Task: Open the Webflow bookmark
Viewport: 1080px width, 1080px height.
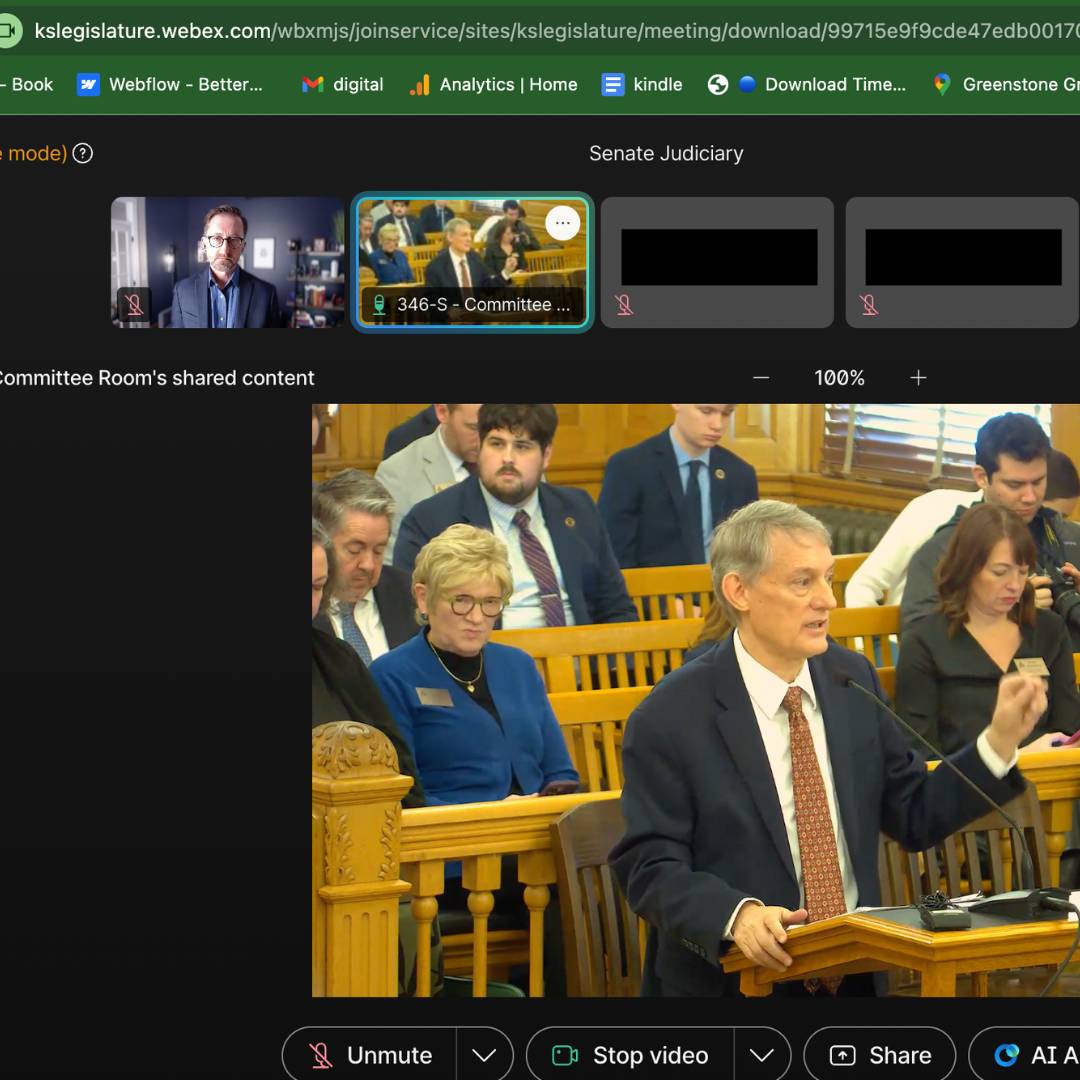Action: (x=170, y=85)
